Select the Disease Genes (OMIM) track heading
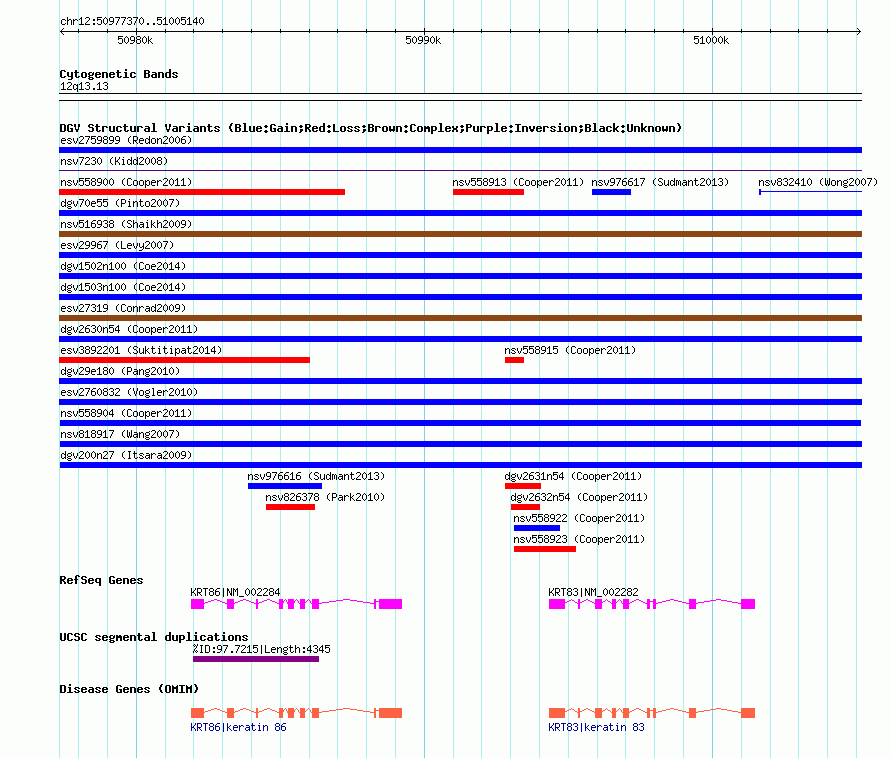 click(x=129, y=689)
